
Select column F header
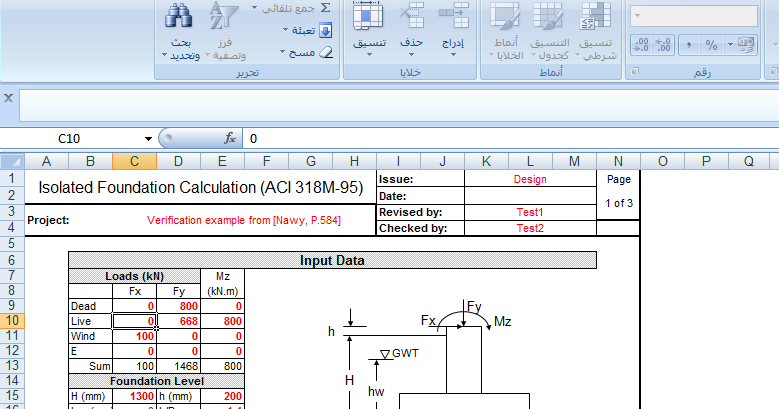click(266, 161)
